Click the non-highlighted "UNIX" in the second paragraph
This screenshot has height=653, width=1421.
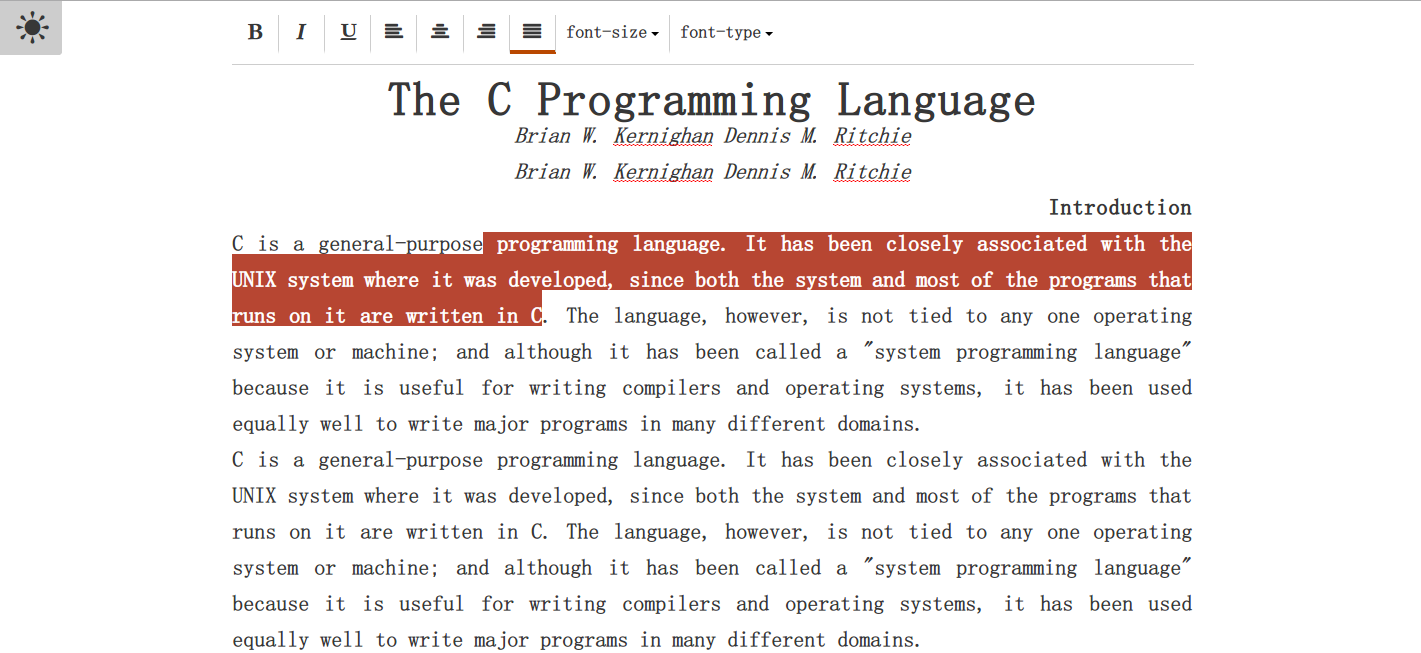click(254, 496)
